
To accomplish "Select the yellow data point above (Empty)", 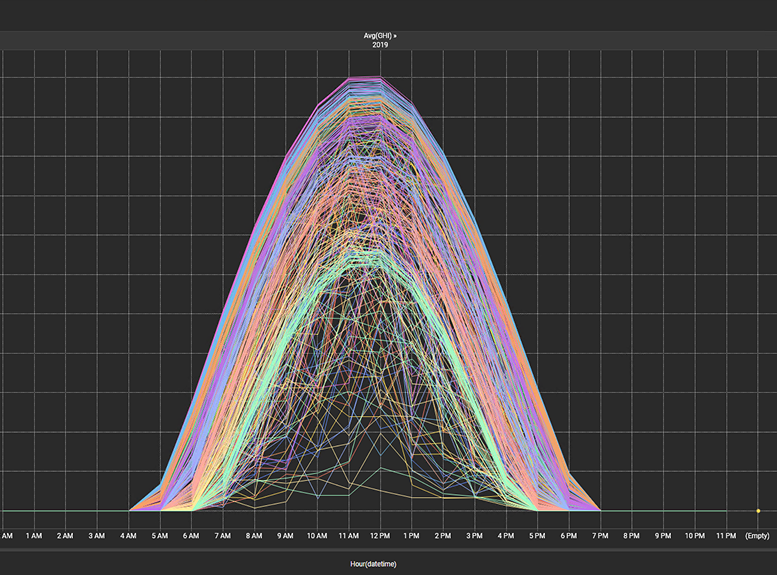I will click(x=758, y=511).
